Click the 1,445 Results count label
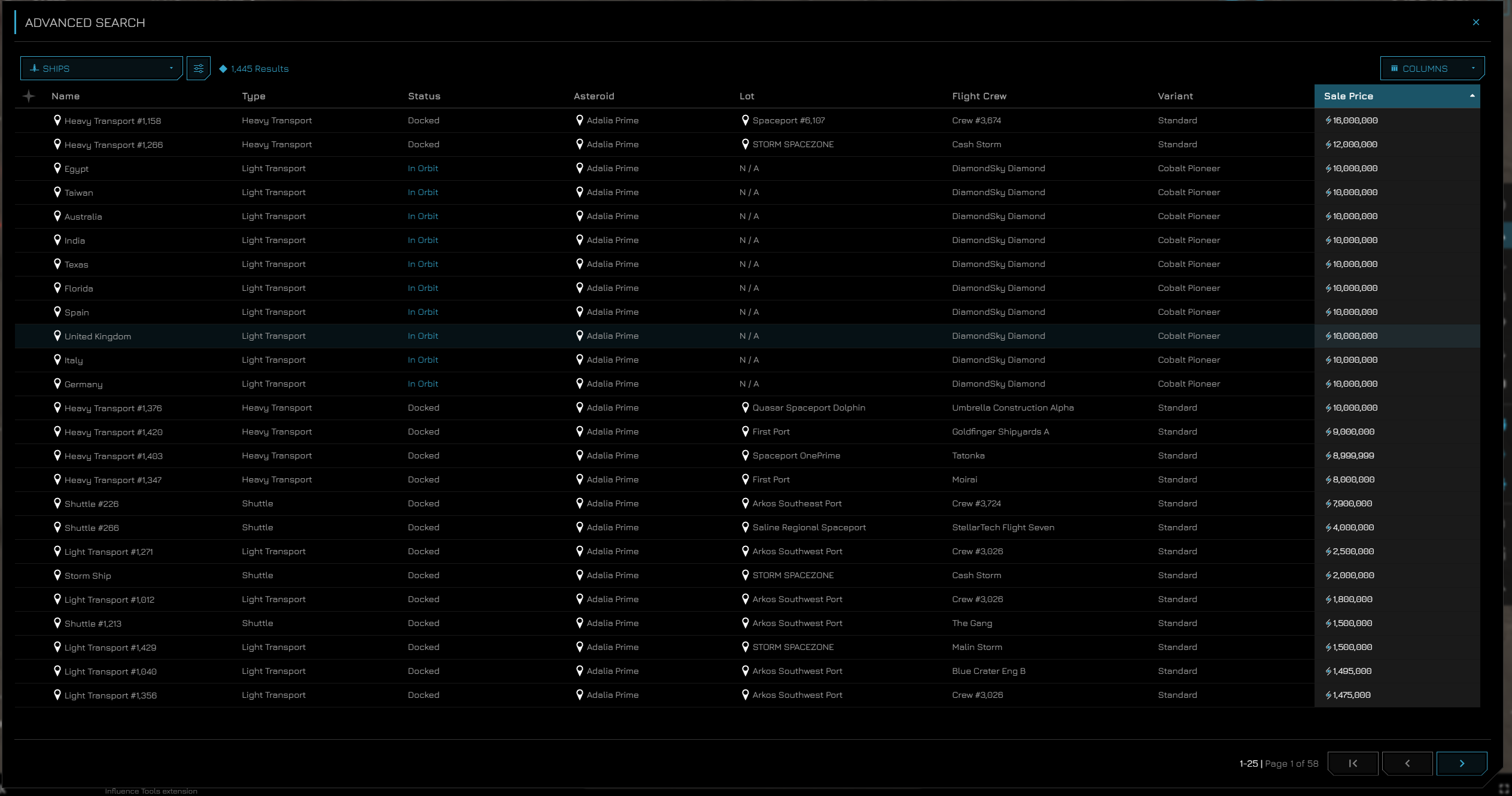 pos(260,69)
